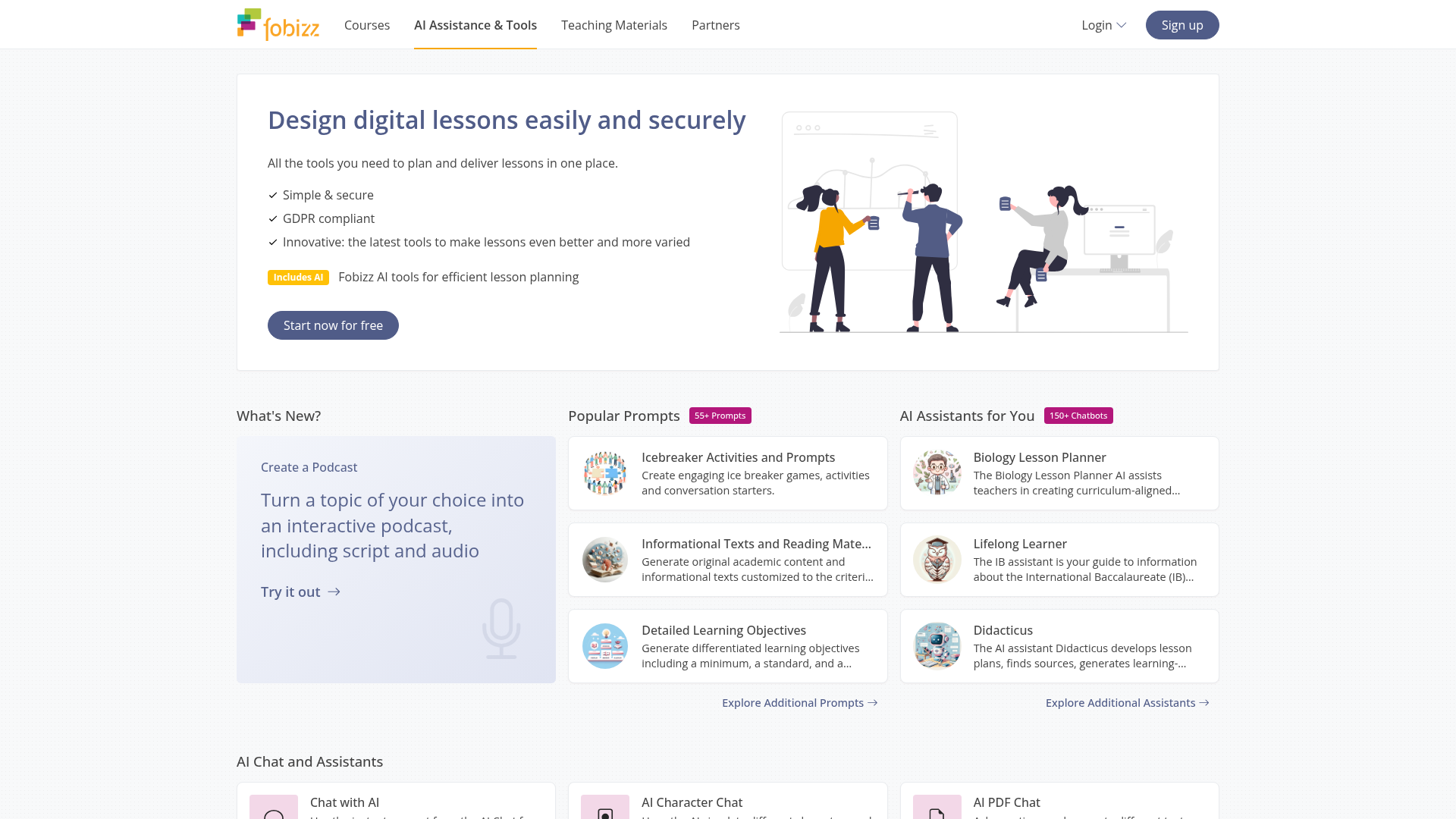This screenshot has height=819, width=1456.
Task: Select AI Assistance & Tools tab
Action: click(x=475, y=25)
